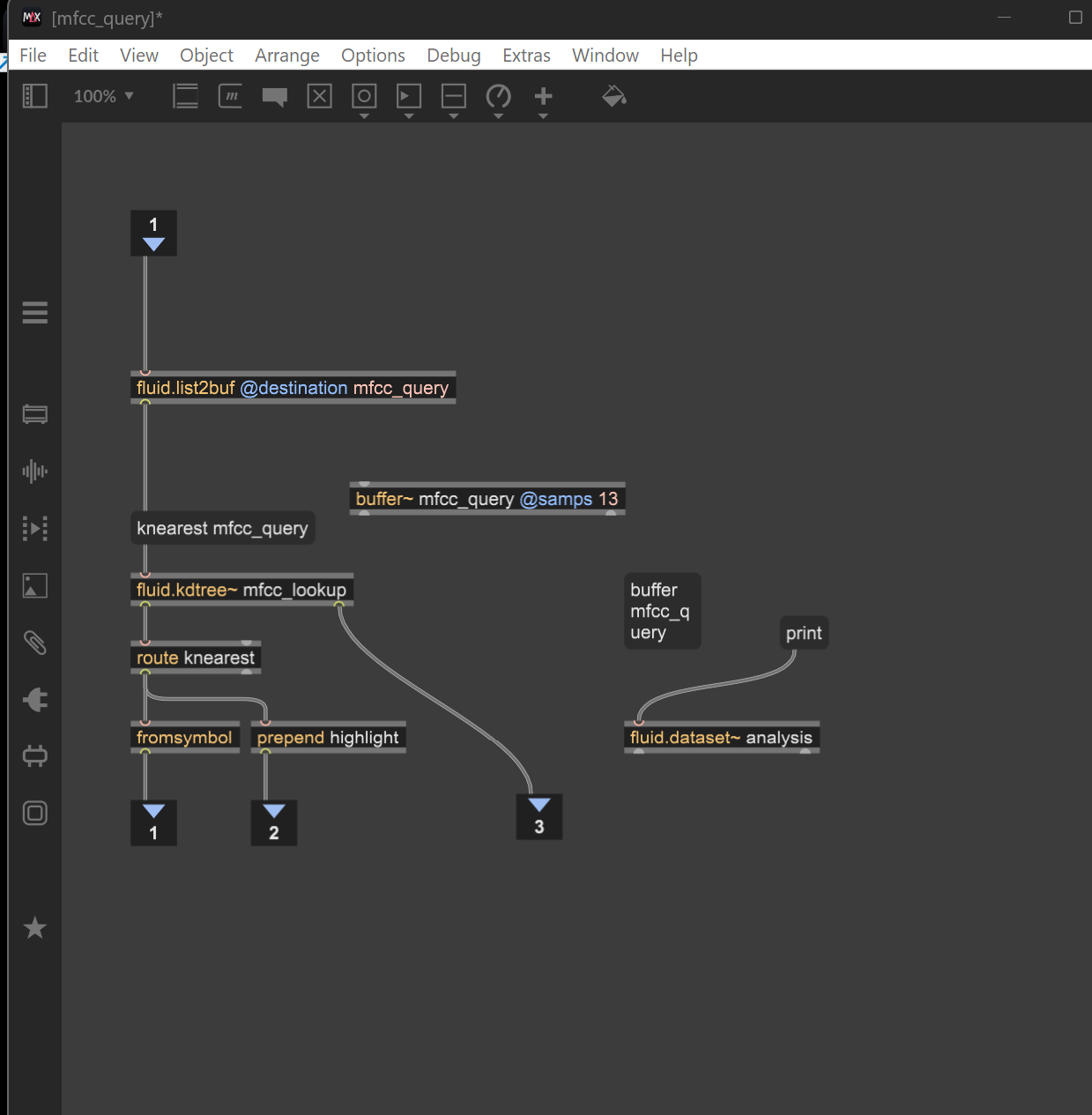Open the Options menu
The width and height of the screenshot is (1092, 1115).
click(374, 56)
